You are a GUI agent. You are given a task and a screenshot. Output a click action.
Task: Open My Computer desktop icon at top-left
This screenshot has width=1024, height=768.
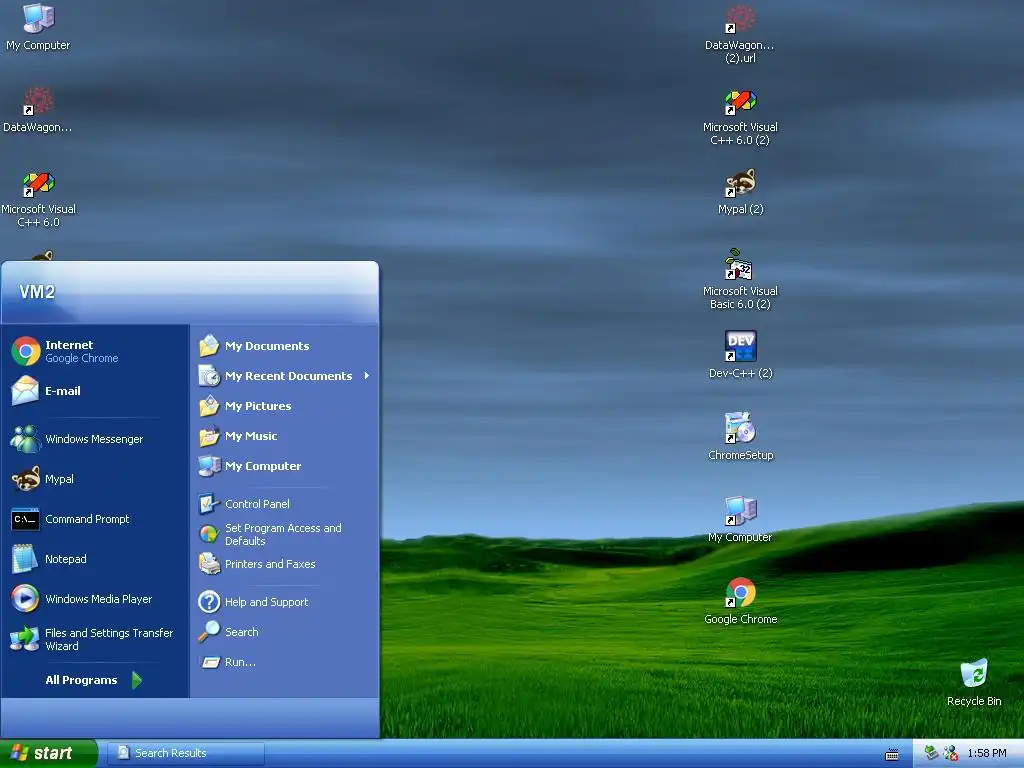tap(38, 27)
